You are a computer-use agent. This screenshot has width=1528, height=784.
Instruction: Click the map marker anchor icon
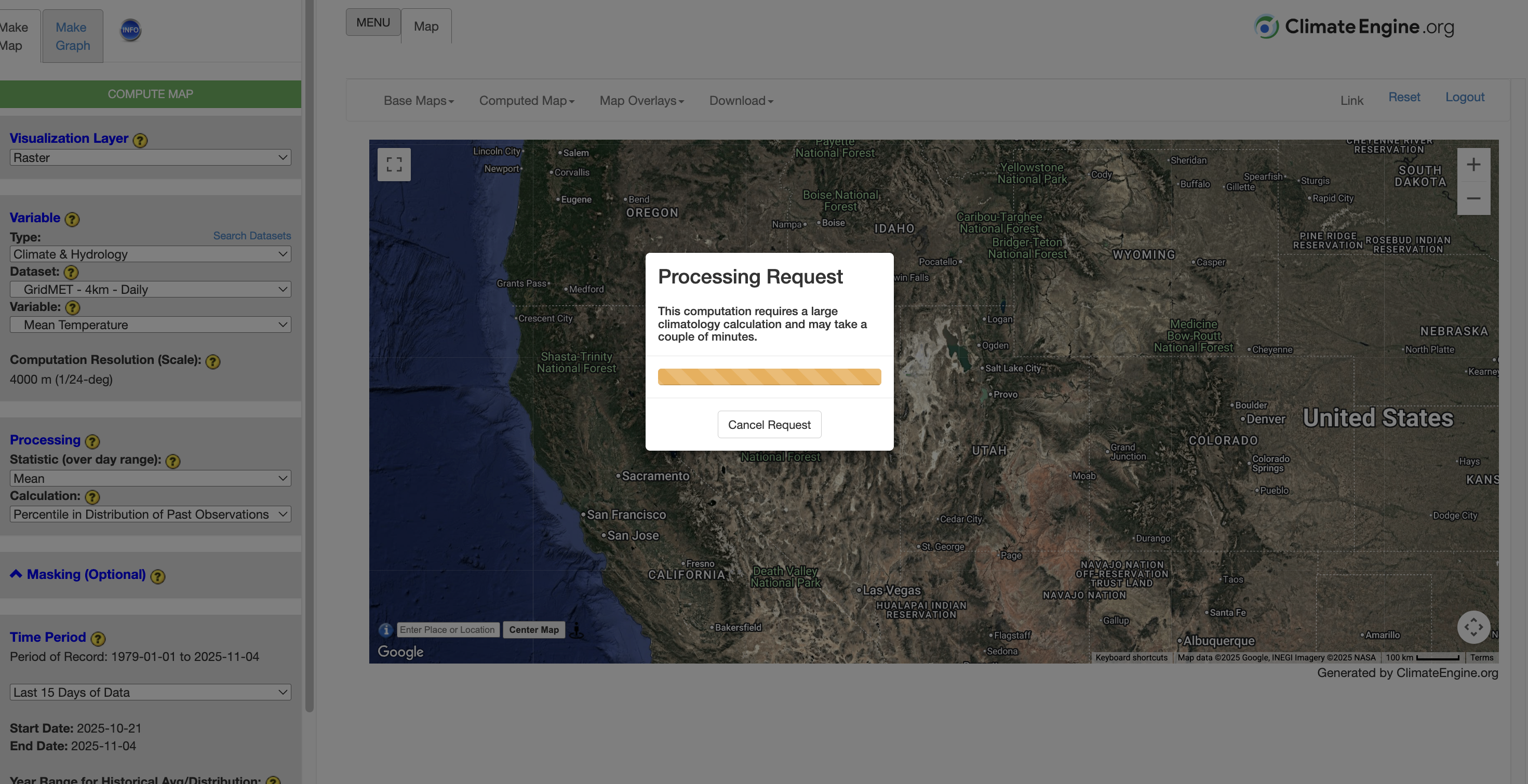click(x=577, y=631)
